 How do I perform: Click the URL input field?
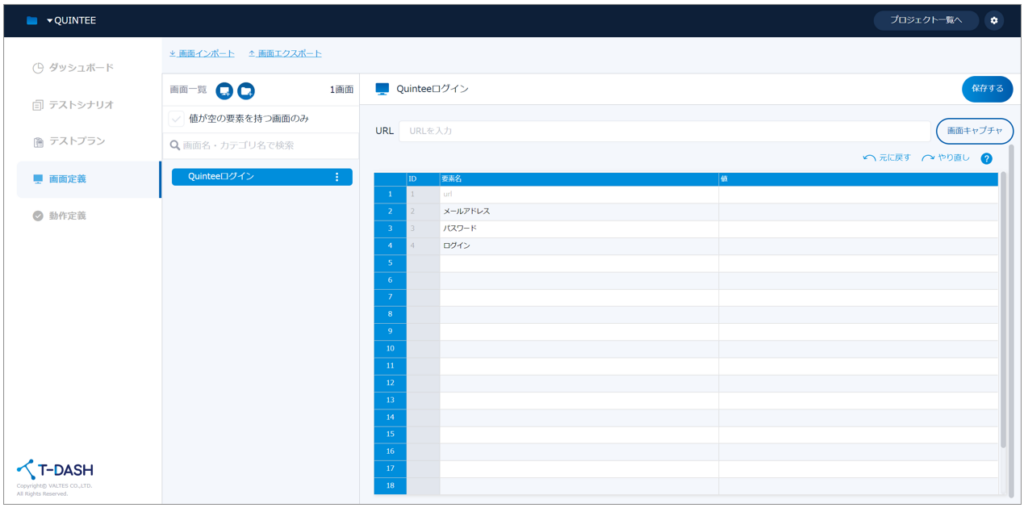pos(664,131)
